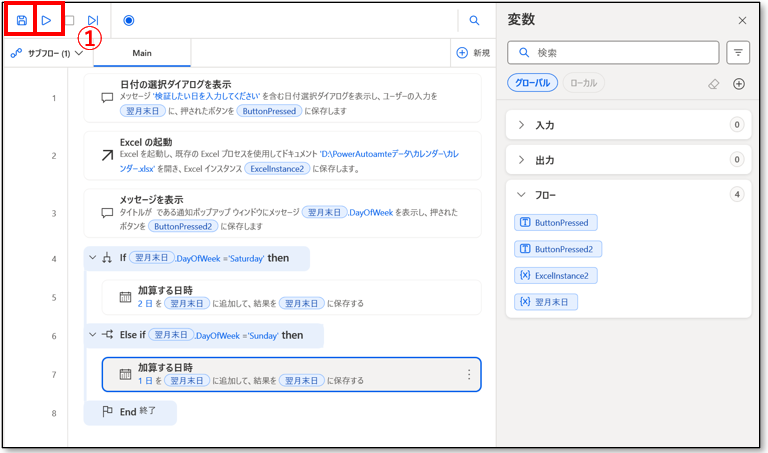This screenshot has width=768, height=453.
Task: Add a new variable with plus icon
Action: tap(739, 83)
